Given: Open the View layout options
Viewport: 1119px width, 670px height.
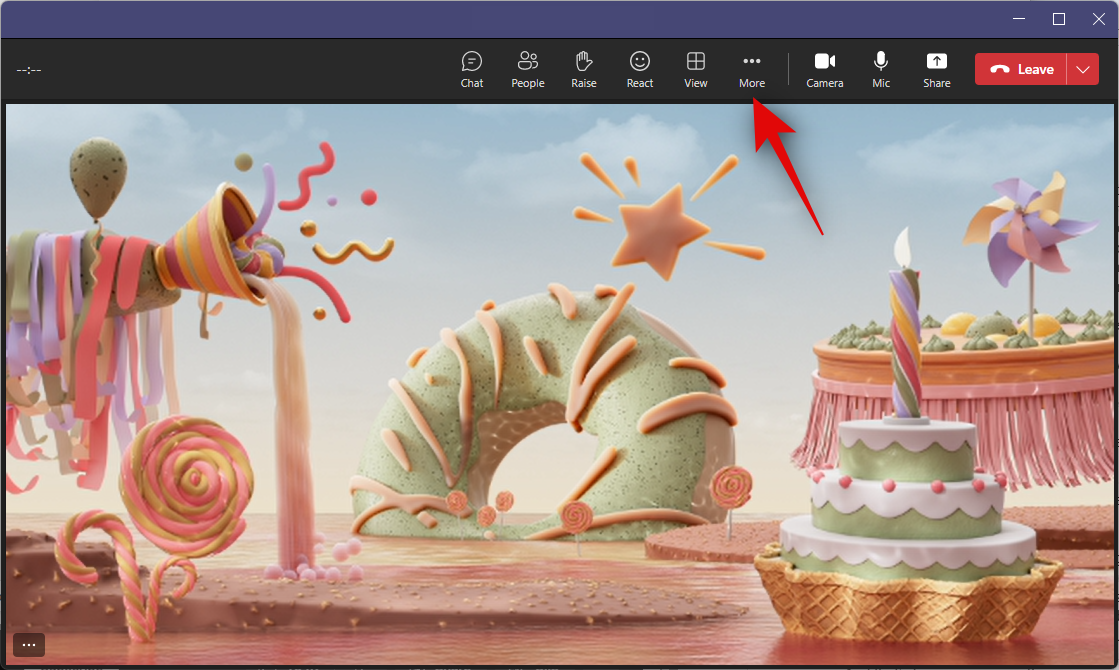Looking at the screenshot, I should (x=696, y=69).
